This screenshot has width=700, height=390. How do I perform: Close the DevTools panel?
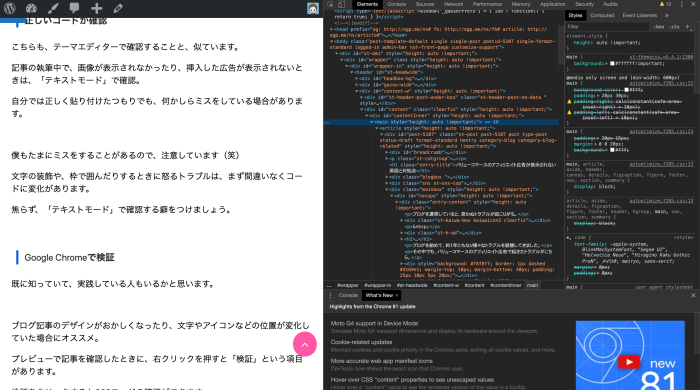pyautogui.click(x=694, y=4)
